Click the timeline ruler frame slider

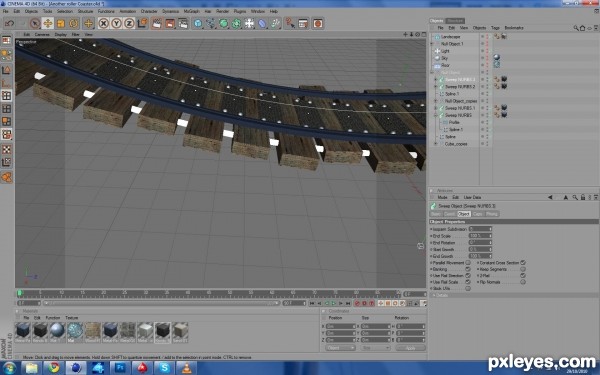[x=20, y=293]
